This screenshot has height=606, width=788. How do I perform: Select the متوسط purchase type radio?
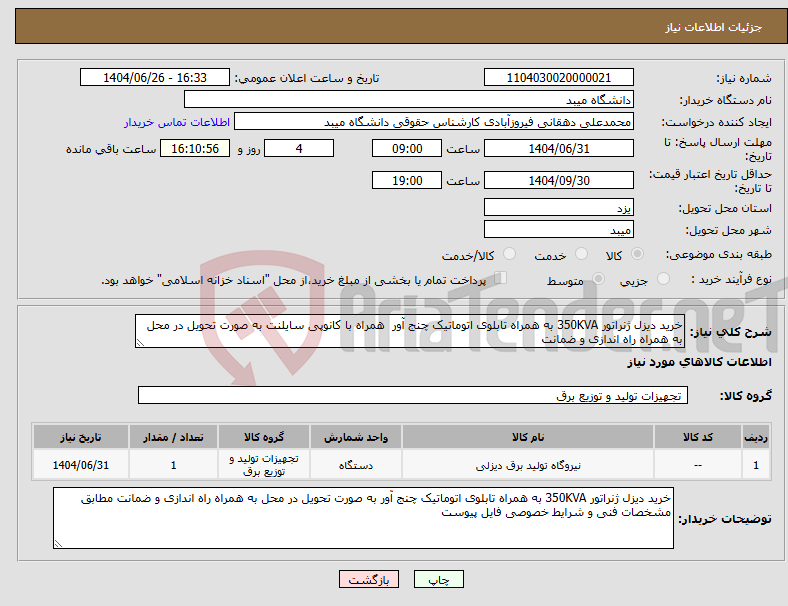coord(598,278)
